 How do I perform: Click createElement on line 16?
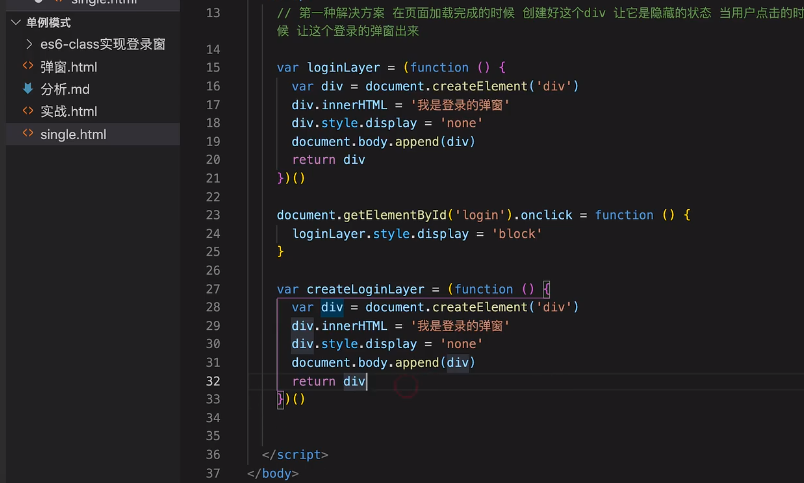(x=480, y=86)
